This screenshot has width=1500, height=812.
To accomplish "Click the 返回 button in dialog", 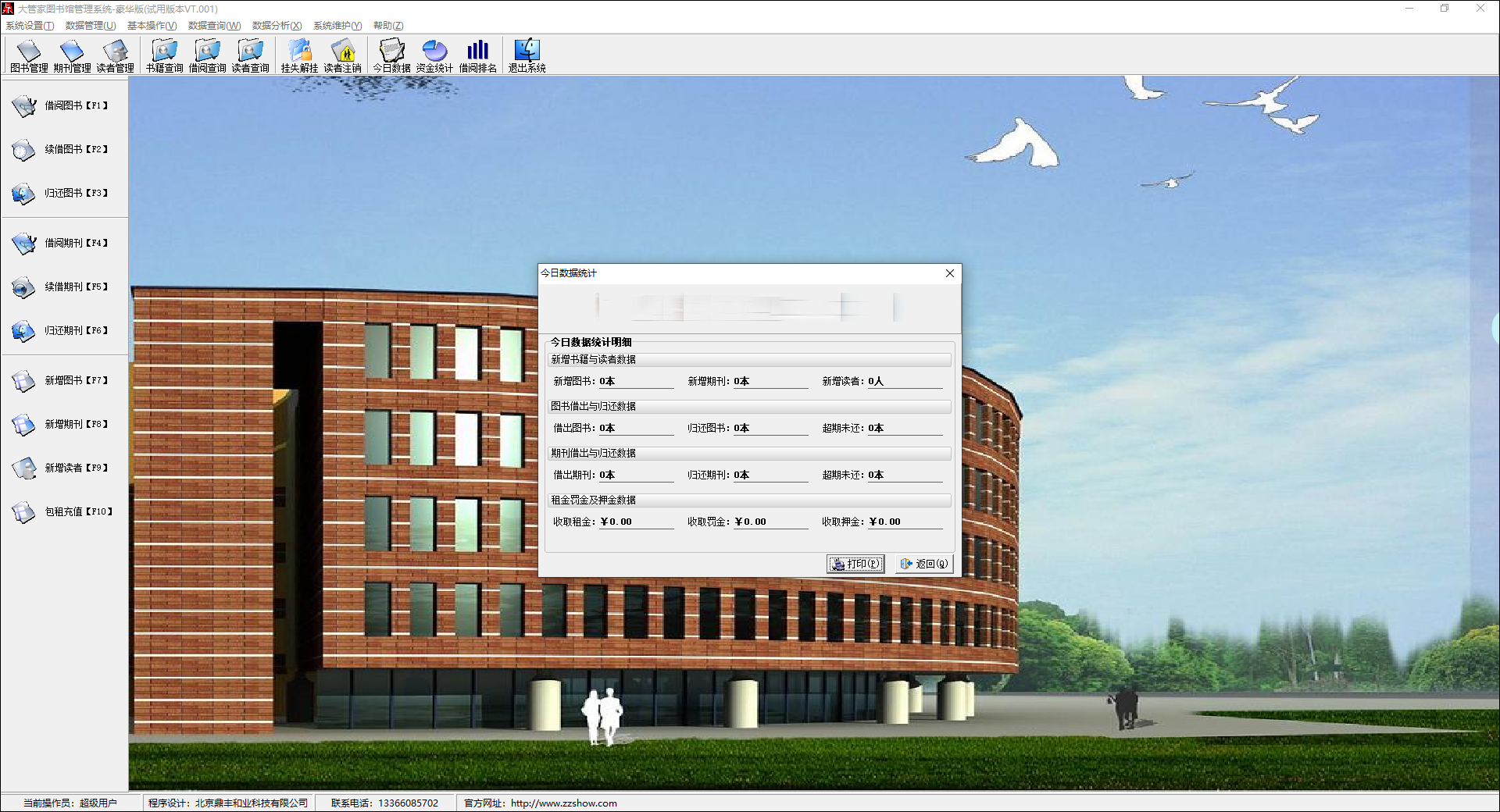I will [924, 564].
